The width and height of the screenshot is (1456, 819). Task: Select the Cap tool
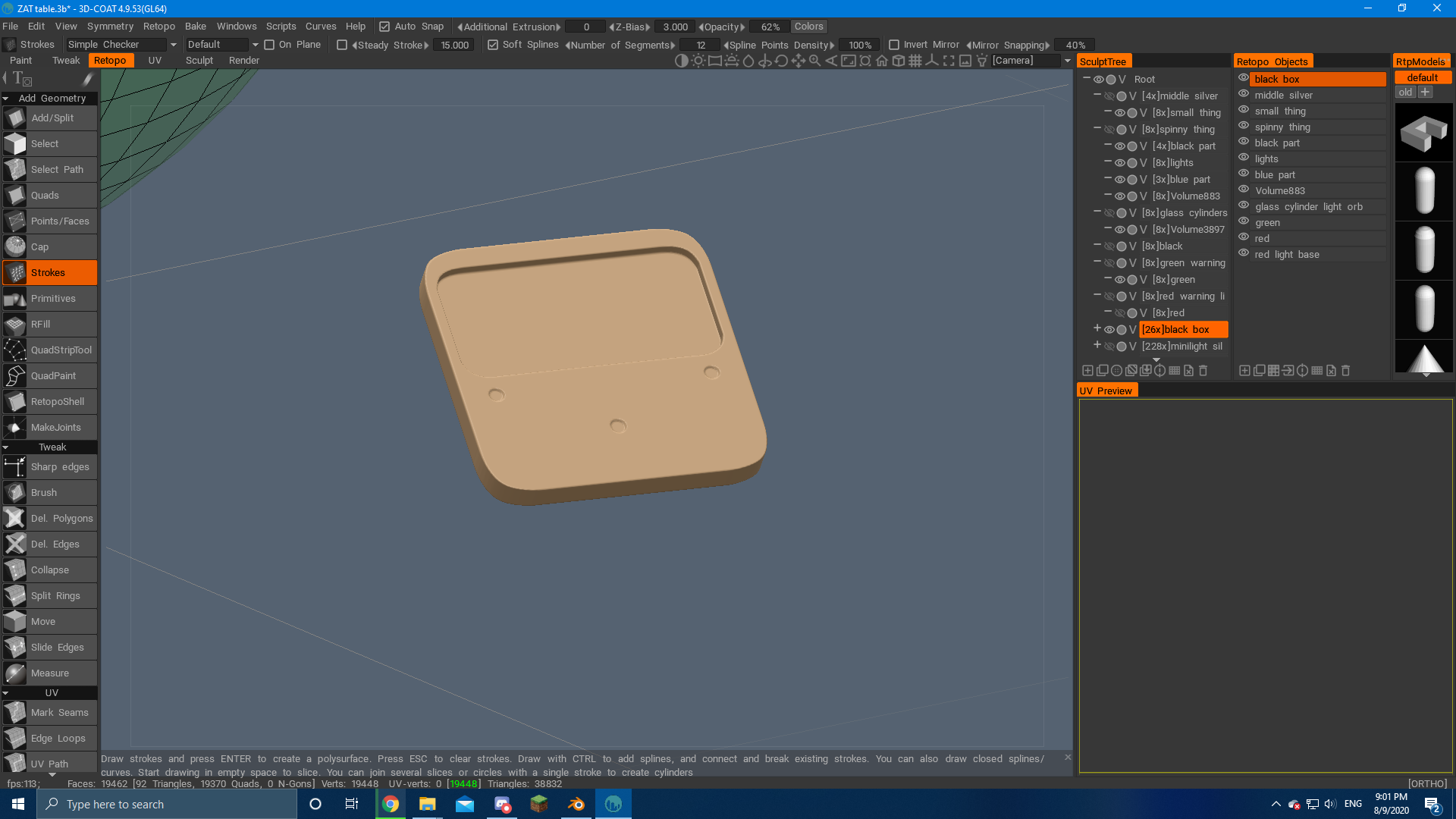click(39, 247)
